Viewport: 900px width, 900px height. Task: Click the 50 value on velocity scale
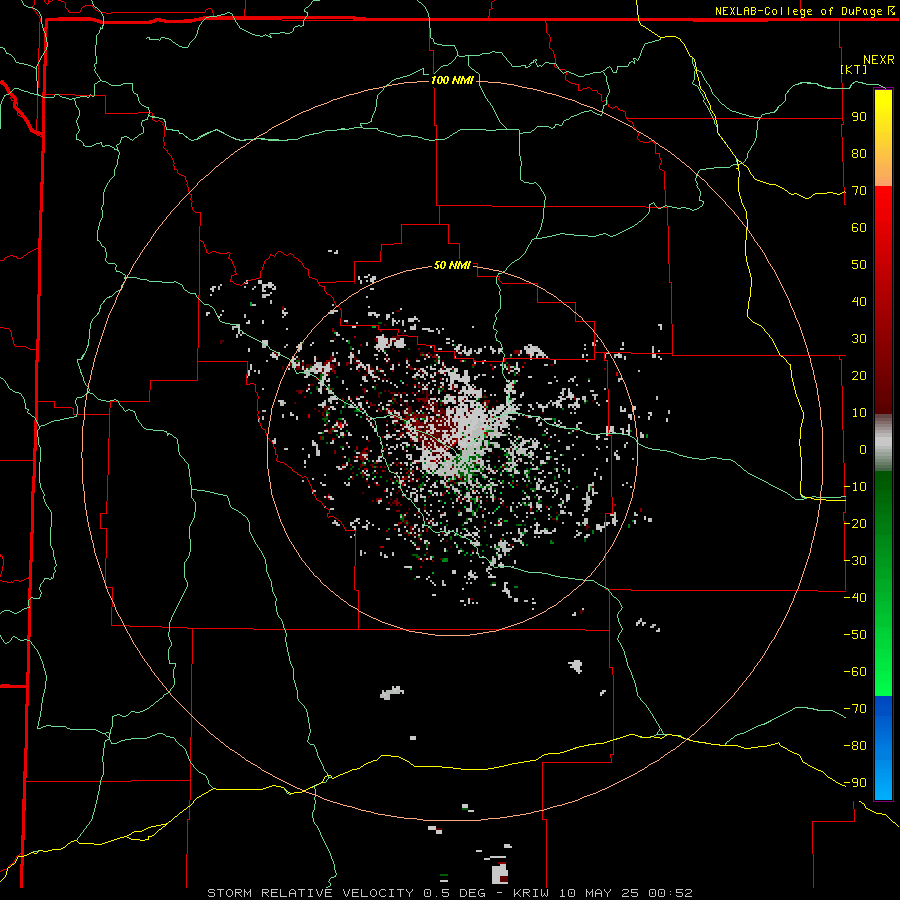click(859, 265)
